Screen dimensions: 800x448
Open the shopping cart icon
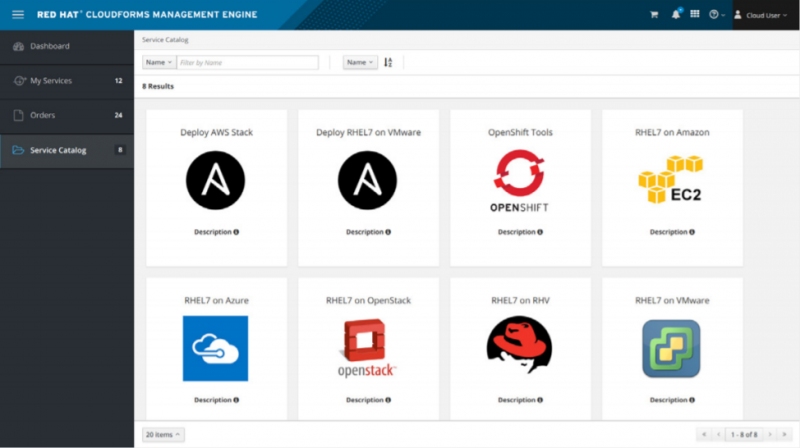(x=654, y=15)
